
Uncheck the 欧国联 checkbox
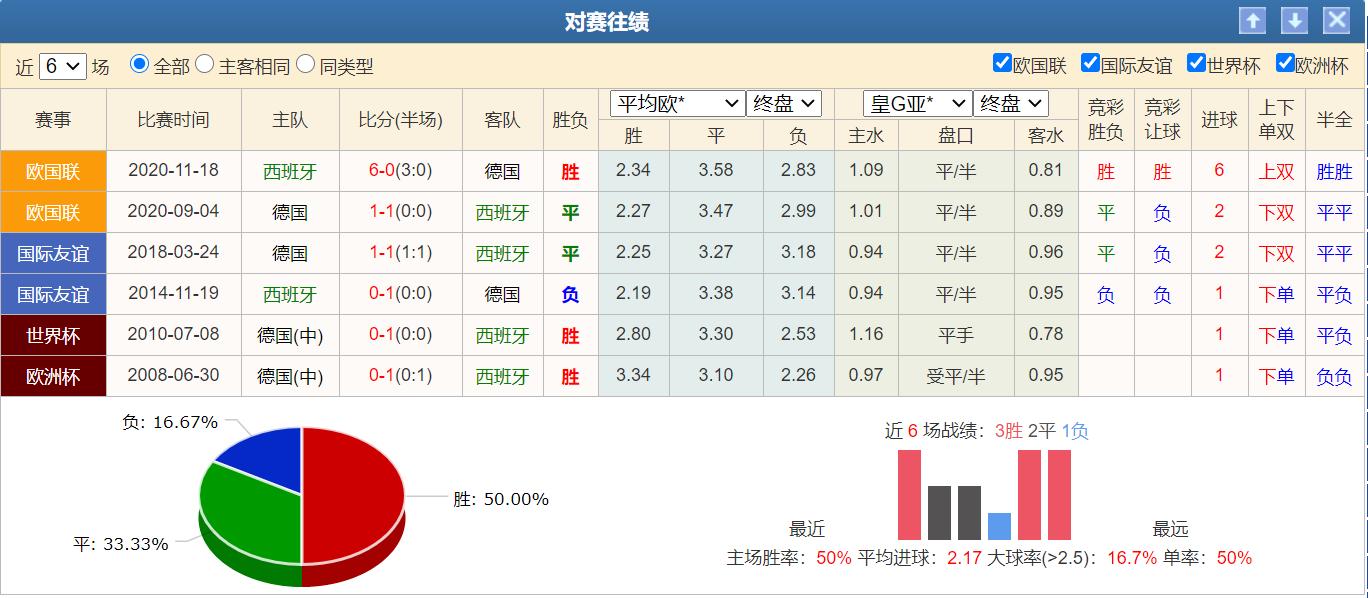pos(1000,61)
